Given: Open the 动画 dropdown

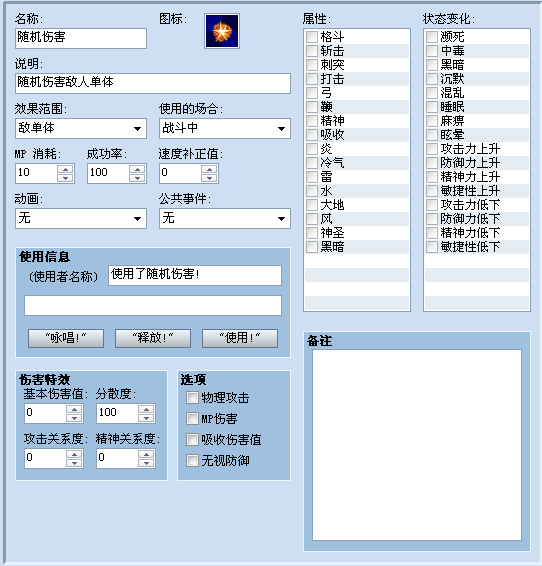Looking at the screenshot, I should (x=81, y=218).
